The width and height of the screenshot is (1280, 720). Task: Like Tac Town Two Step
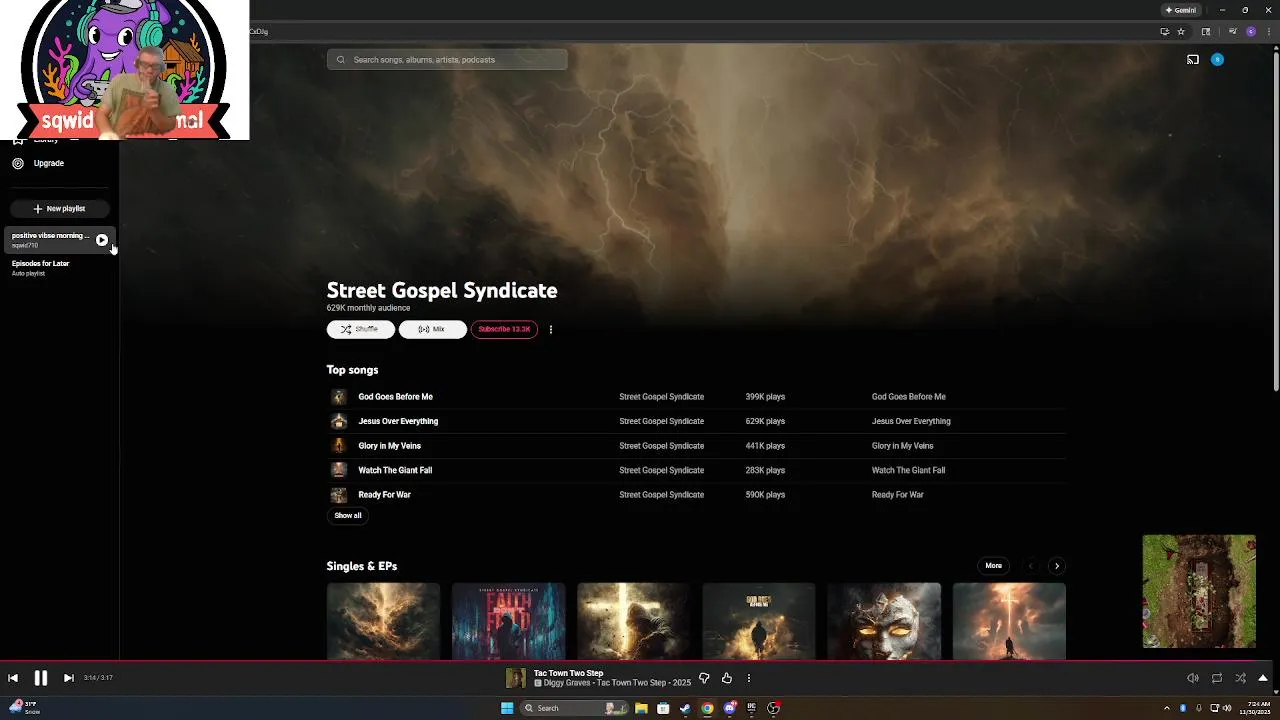(x=727, y=678)
